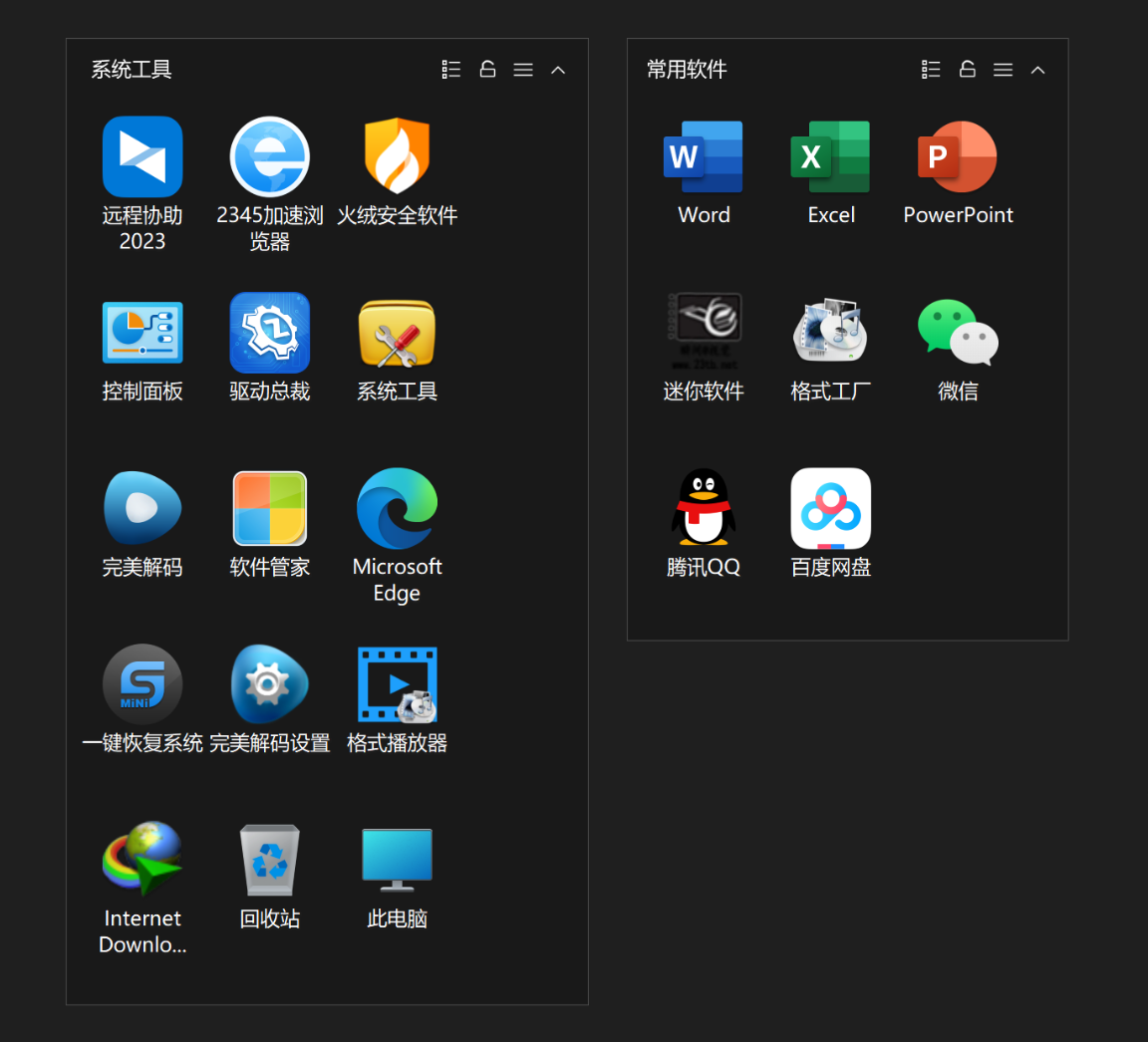Toggle lock on 系统工具 panel

point(487,70)
